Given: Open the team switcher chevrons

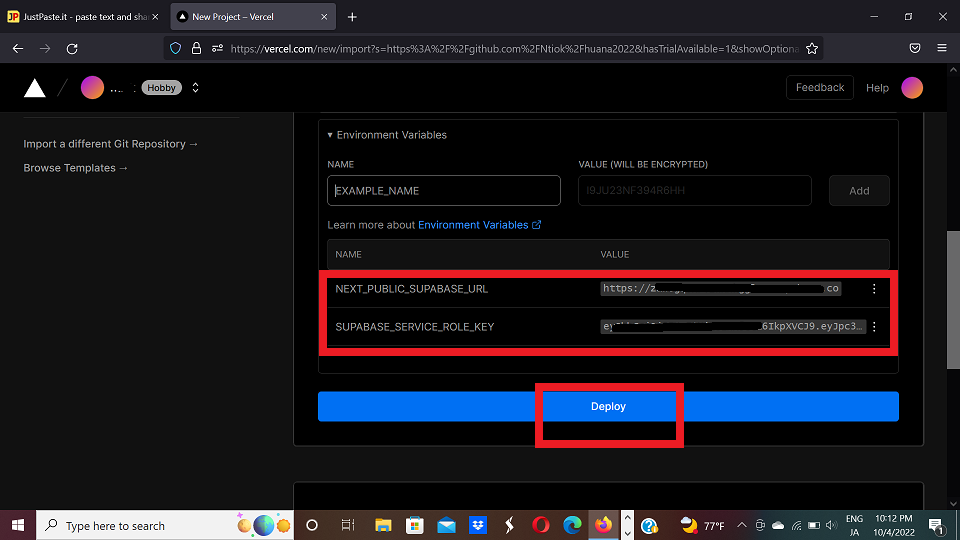Looking at the screenshot, I should click(x=195, y=88).
